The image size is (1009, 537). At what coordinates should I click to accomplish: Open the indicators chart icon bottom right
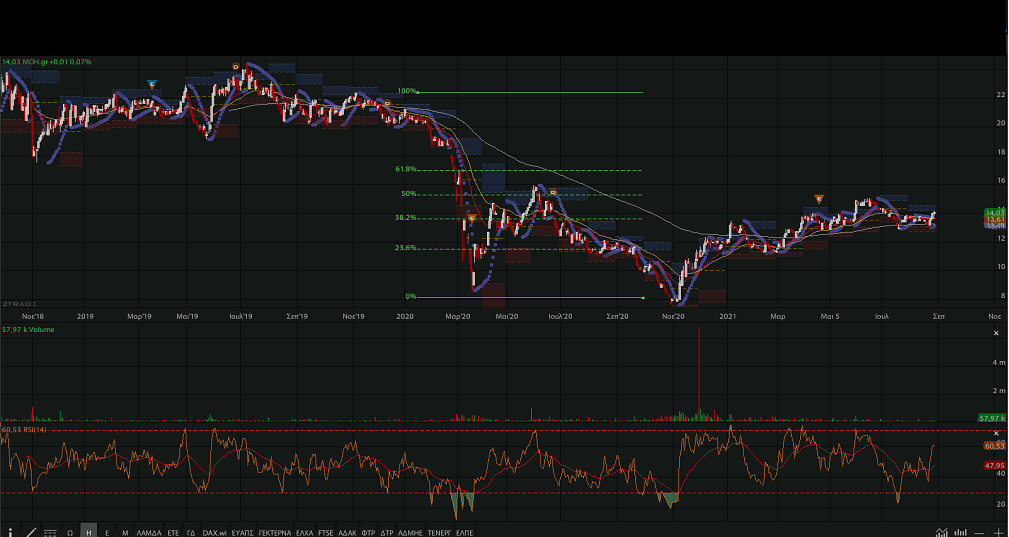tap(941, 532)
